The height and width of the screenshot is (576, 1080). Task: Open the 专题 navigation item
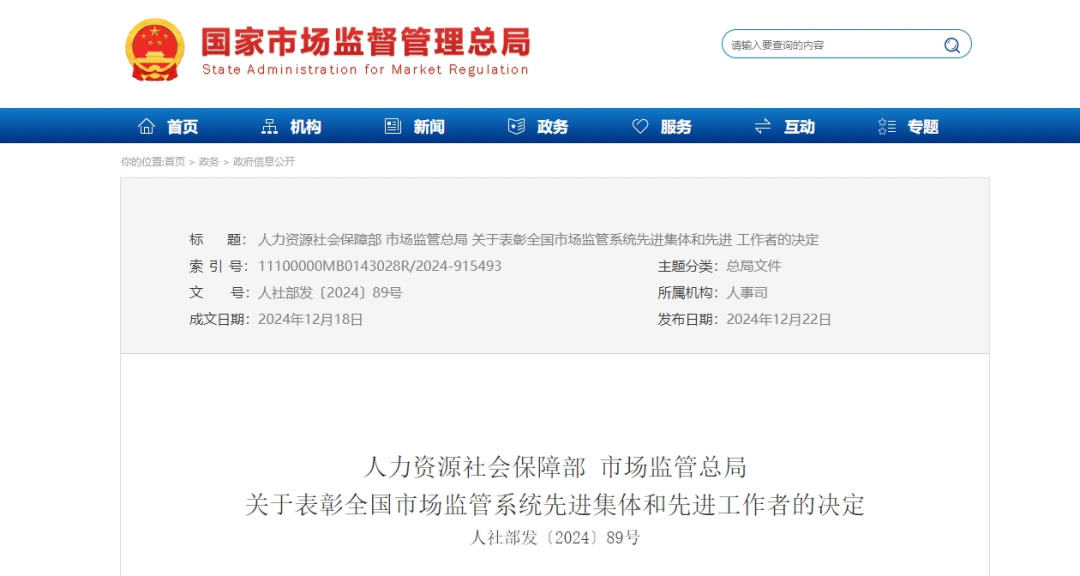pos(923,127)
